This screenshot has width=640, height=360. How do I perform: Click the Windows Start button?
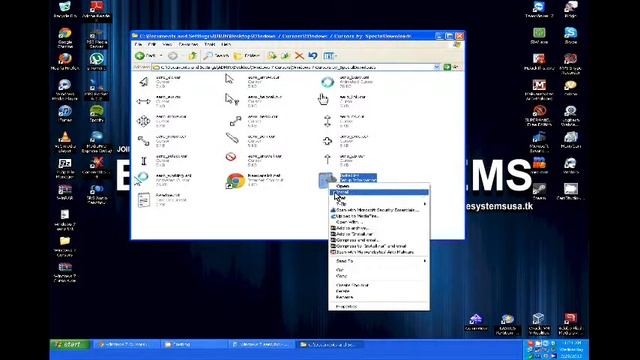pos(70,344)
